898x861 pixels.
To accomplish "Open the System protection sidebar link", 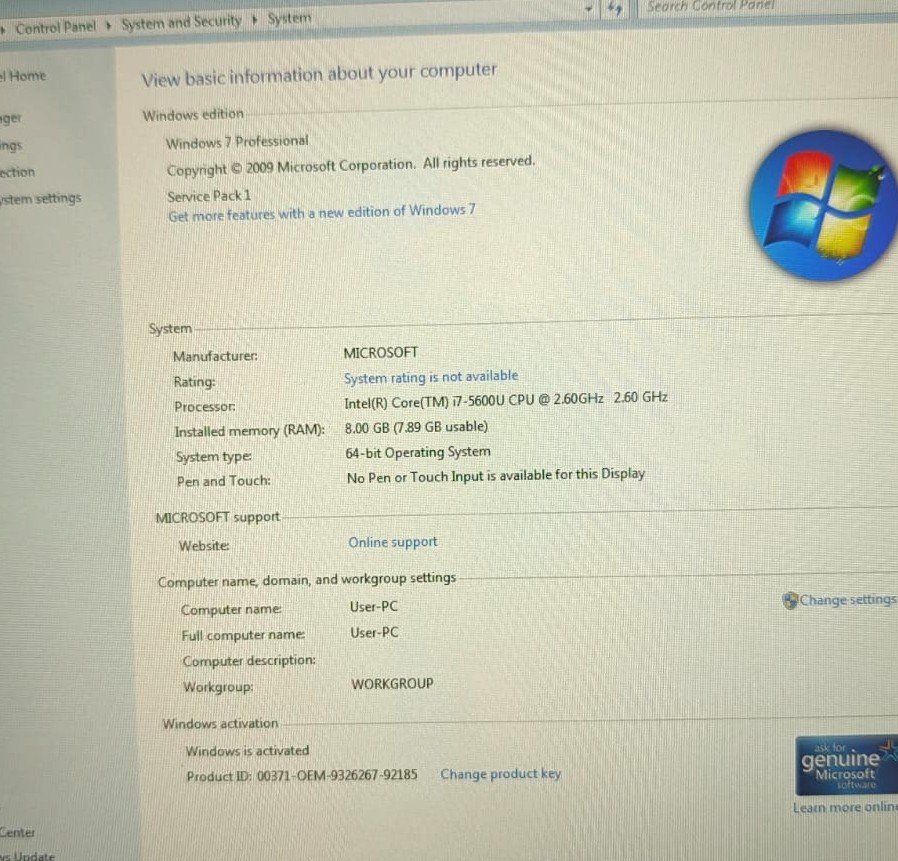I will click(x=17, y=172).
